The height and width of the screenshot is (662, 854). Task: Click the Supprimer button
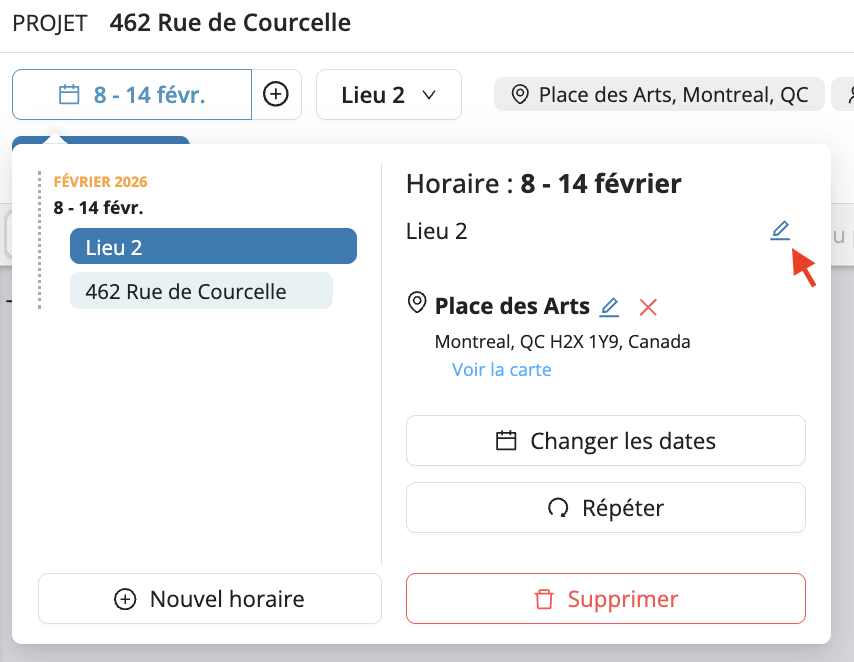(x=606, y=599)
